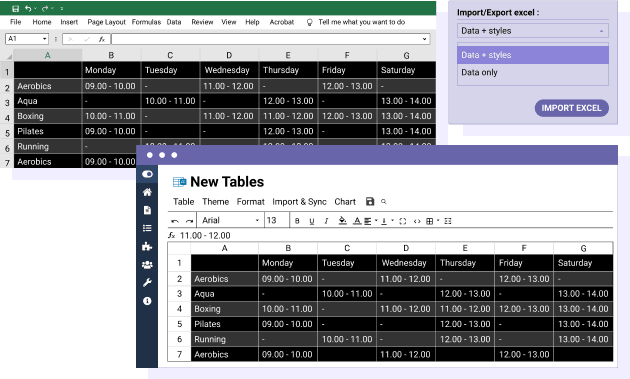
Task: Switch to the Home ribbon tab
Action: click(x=42, y=22)
